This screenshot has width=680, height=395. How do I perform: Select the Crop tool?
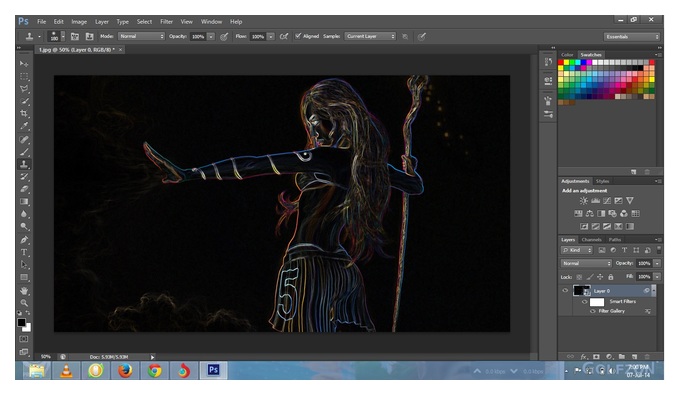click(x=24, y=114)
